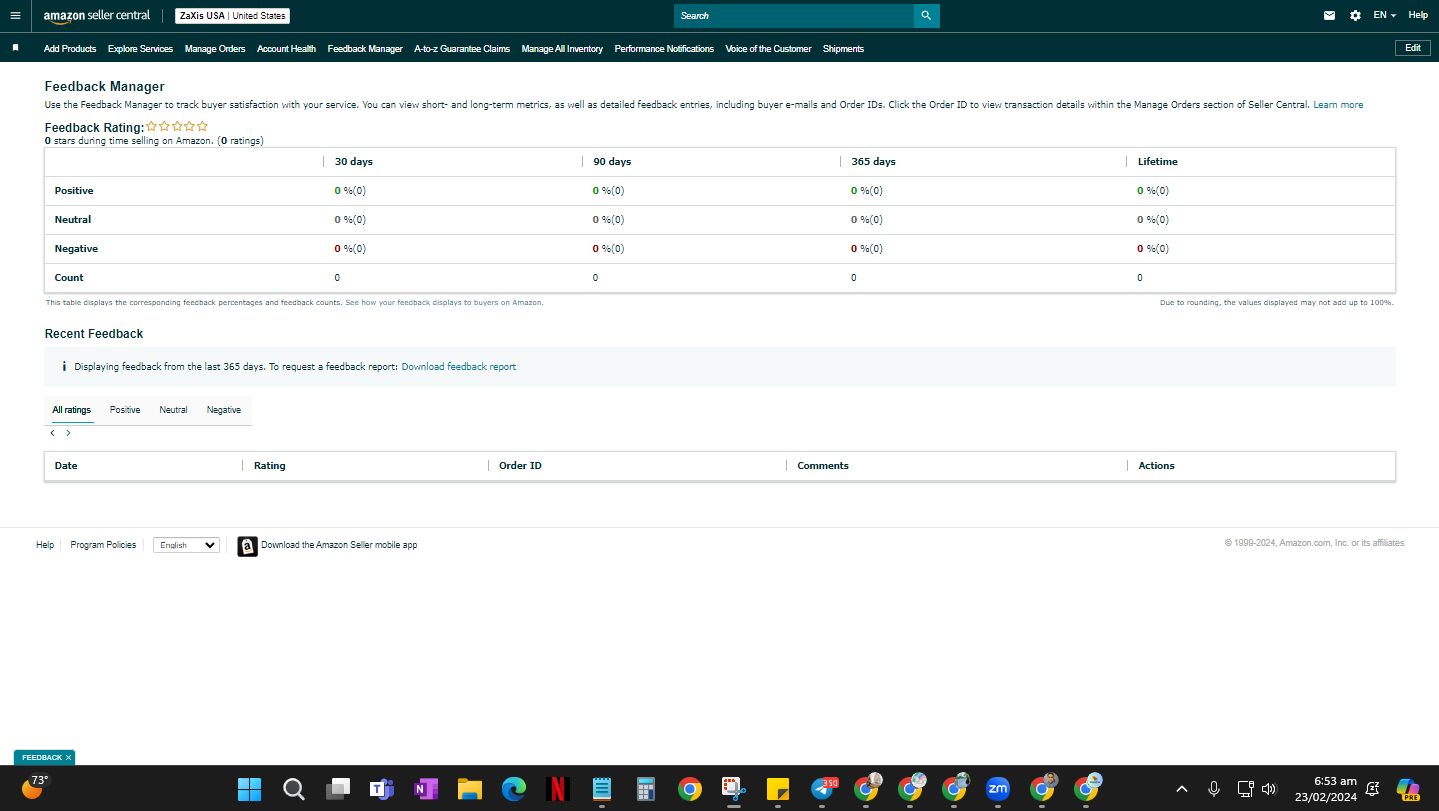Go to Manage All Inventory
Viewport: 1439px width, 811px height.
[x=562, y=48]
